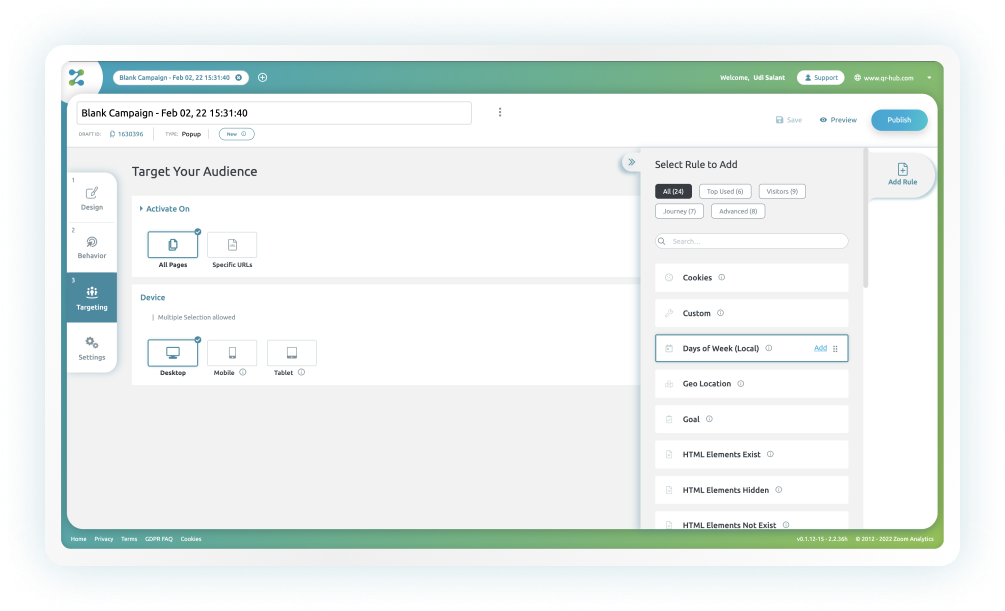Click the Add Rule panel icon
This screenshot has width=1005, height=611.
[x=902, y=170]
